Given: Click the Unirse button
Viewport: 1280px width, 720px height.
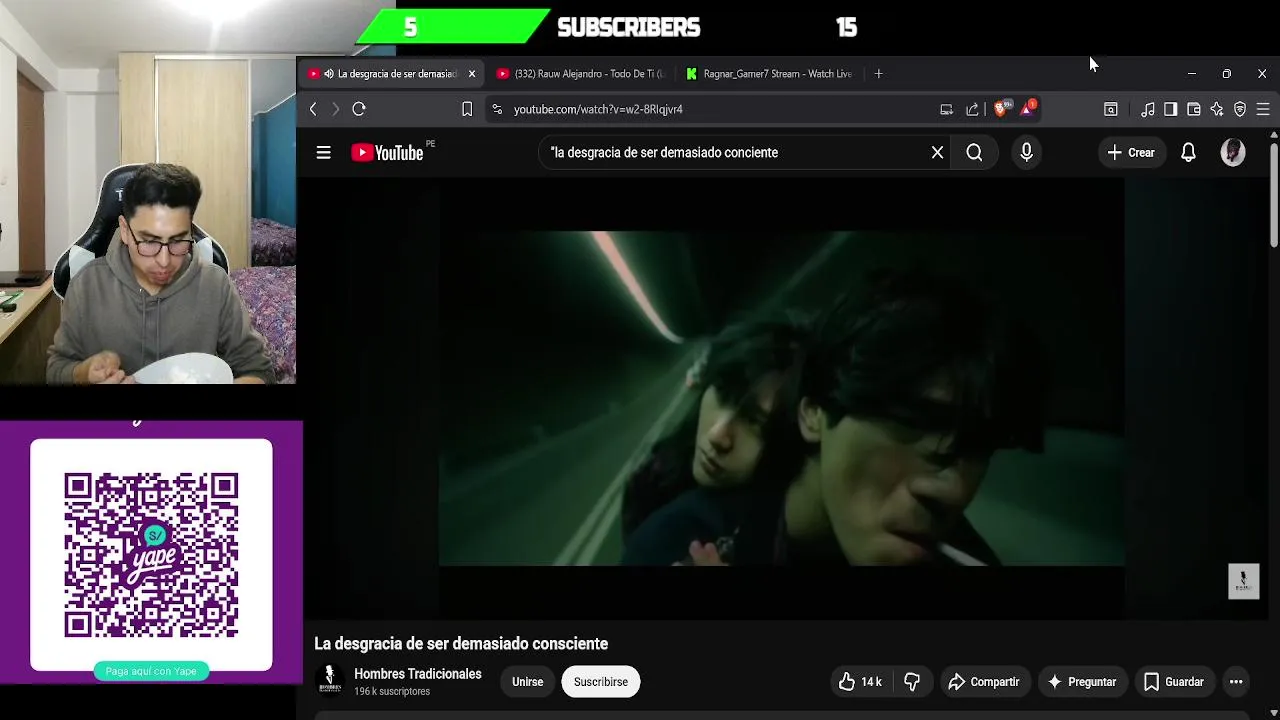Looking at the screenshot, I should [527, 682].
